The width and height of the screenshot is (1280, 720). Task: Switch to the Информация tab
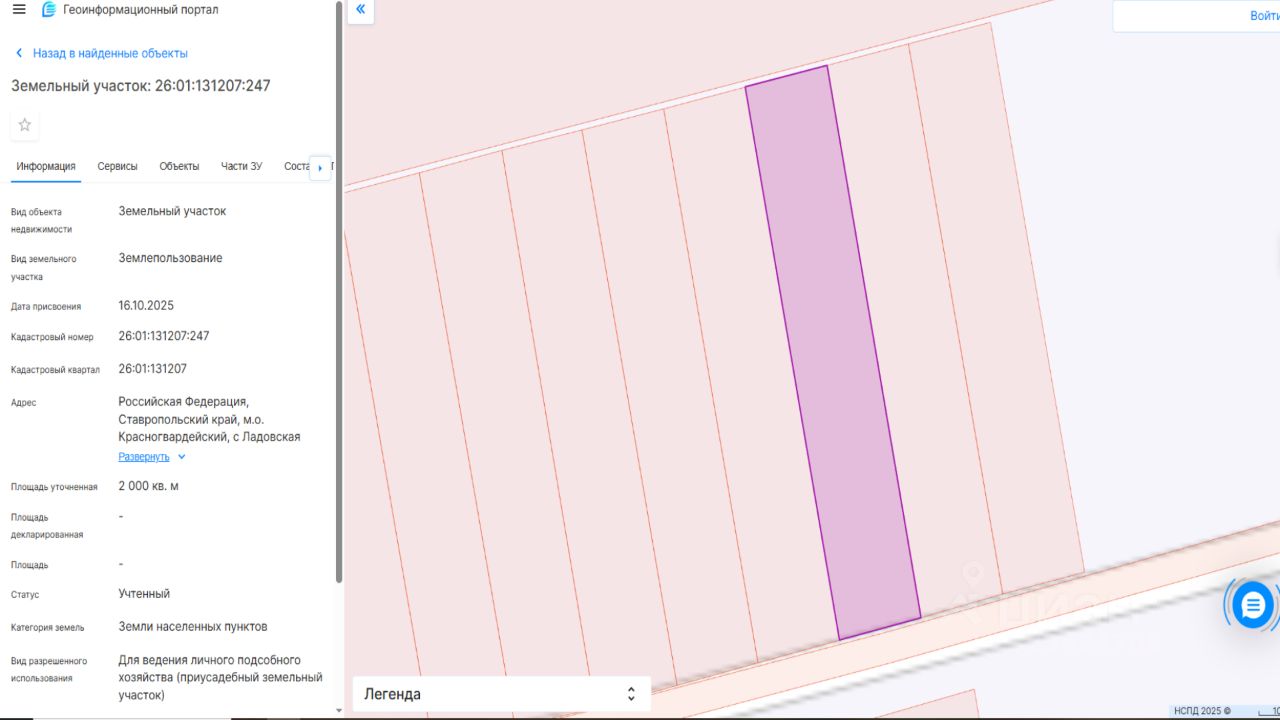tap(46, 166)
